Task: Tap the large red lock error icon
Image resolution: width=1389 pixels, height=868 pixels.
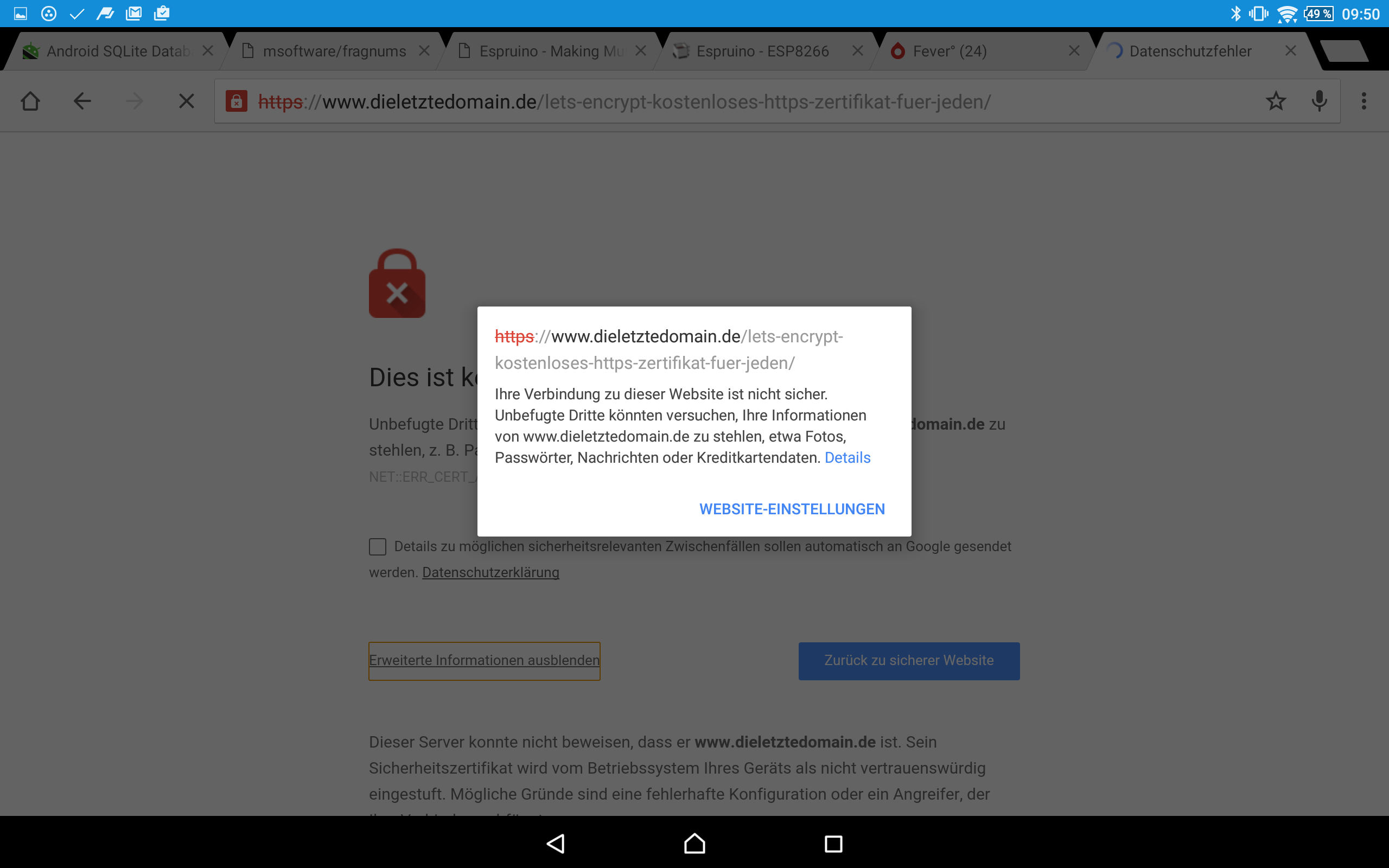Action: (397, 283)
